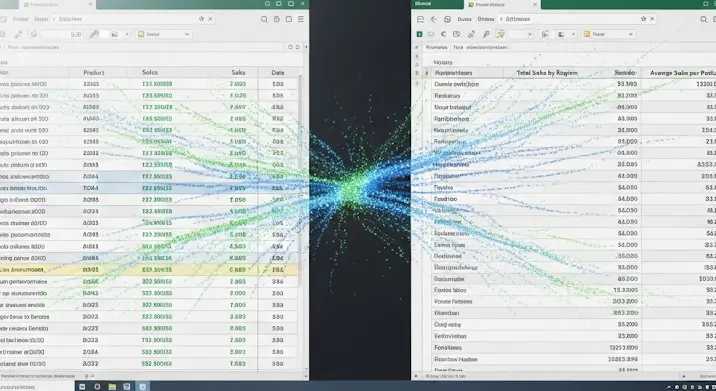The image size is (716, 391).
Task: Select the "Date" column header in left window
Action: point(278,72)
